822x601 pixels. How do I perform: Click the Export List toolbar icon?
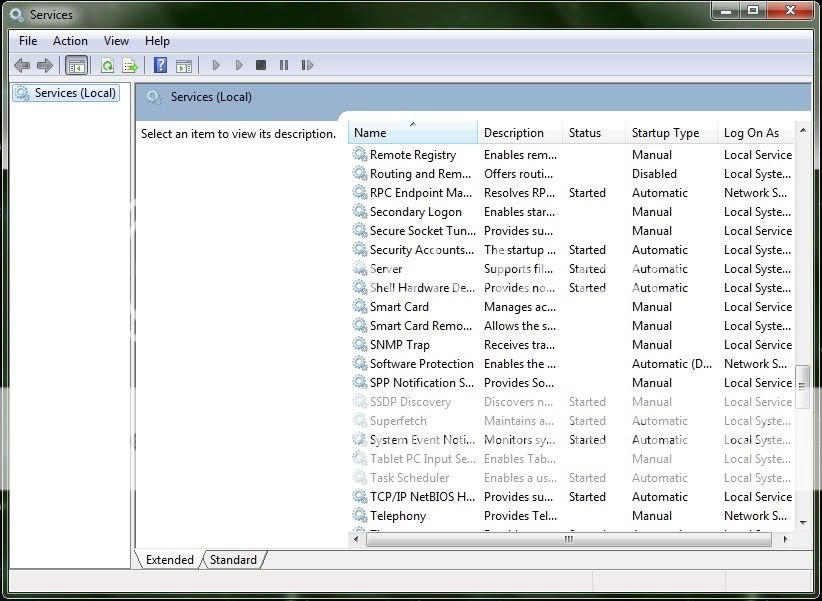130,66
